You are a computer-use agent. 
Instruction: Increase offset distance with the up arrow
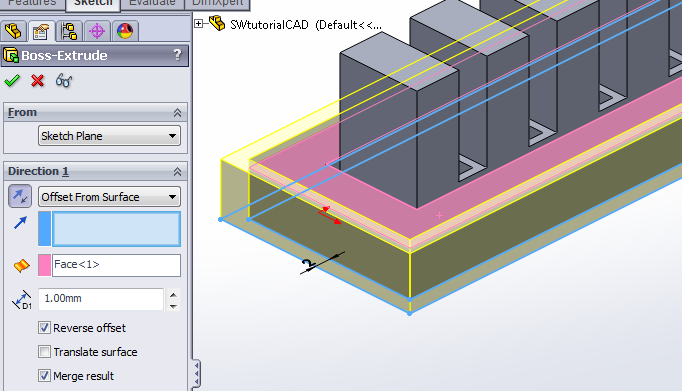coord(173,295)
